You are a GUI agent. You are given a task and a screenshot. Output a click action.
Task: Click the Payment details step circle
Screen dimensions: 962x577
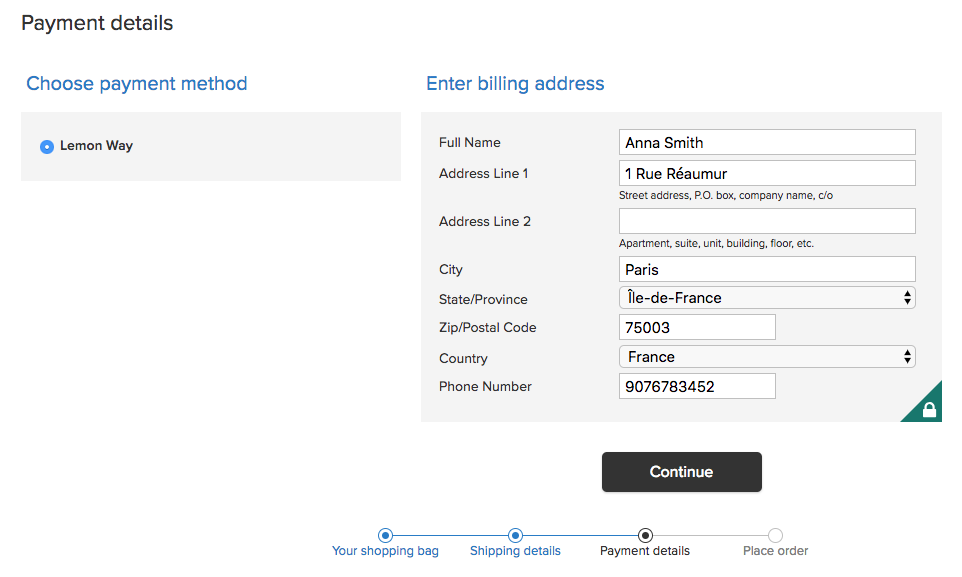[x=645, y=535]
